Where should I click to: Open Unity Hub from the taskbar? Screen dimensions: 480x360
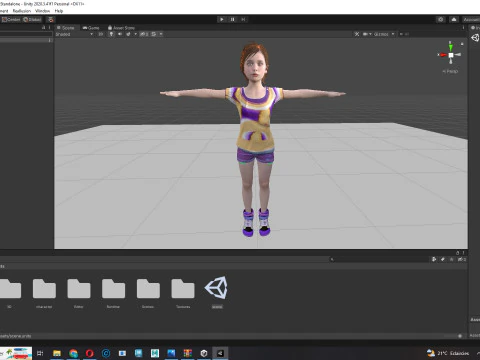(x=204, y=353)
